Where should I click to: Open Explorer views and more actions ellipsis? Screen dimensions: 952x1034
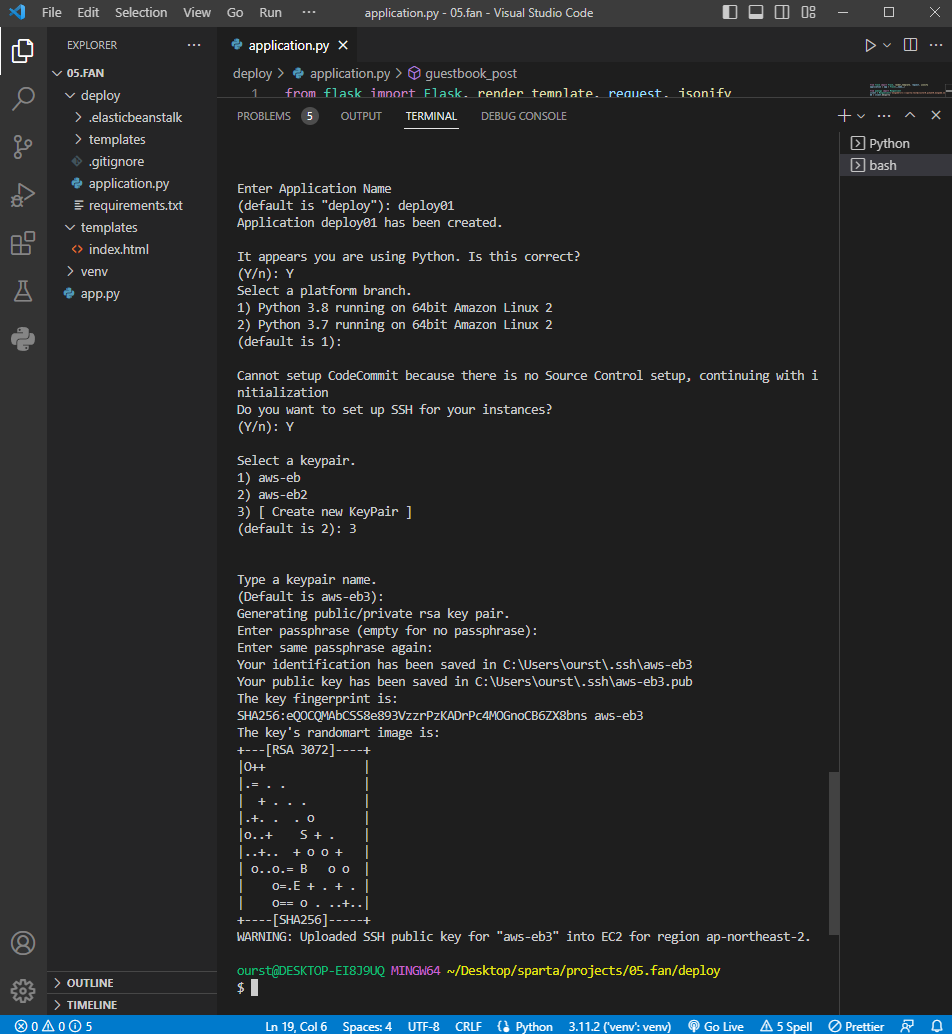(x=194, y=45)
